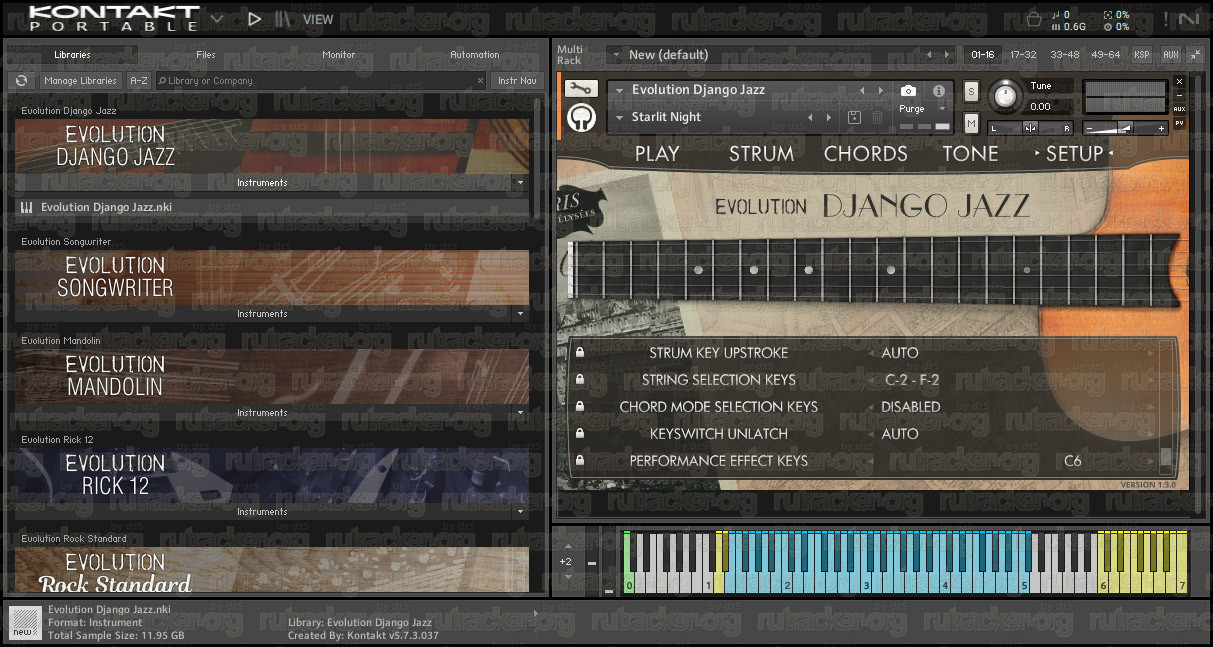Click the AUTO value for Strum Key Upstroke
1213x647 pixels.
pos(900,352)
